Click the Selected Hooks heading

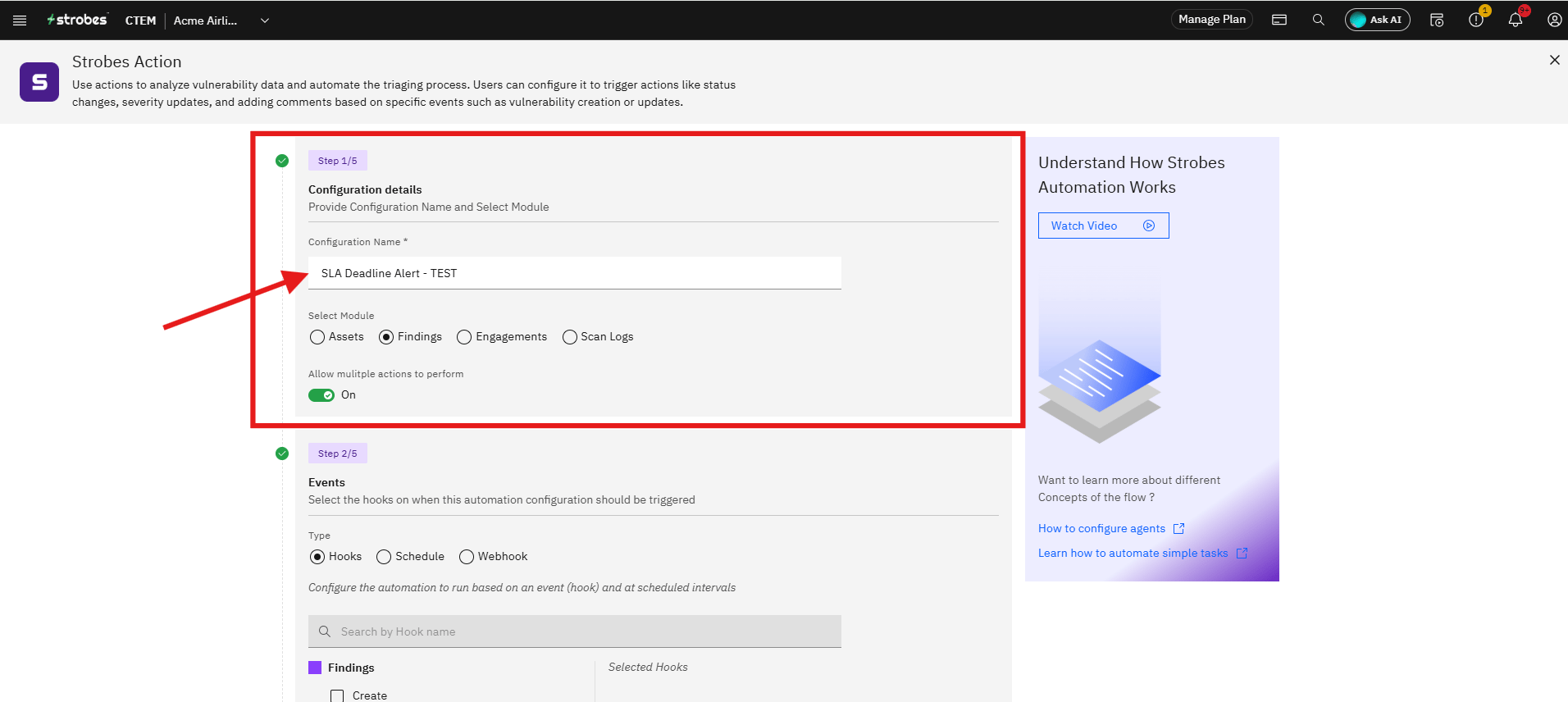[x=648, y=667]
